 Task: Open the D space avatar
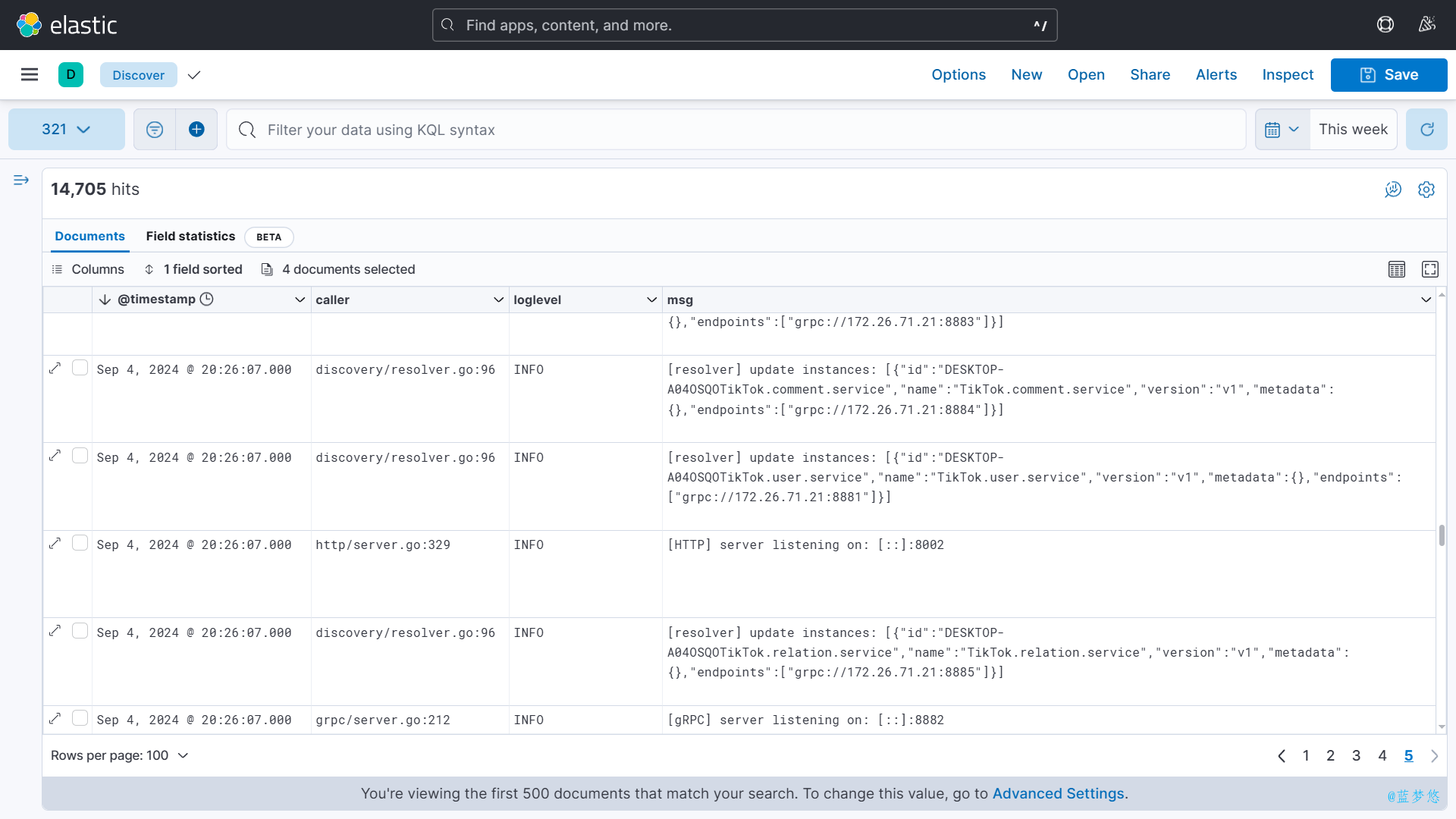(x=71, y=74)
